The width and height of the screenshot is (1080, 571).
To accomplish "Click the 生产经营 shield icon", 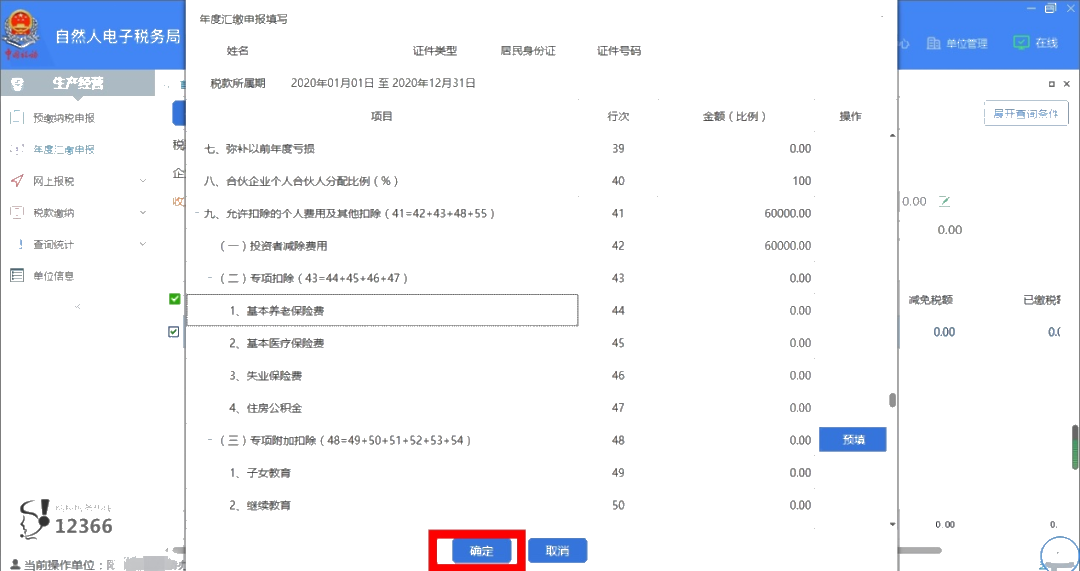I will [x=18, y=84].
